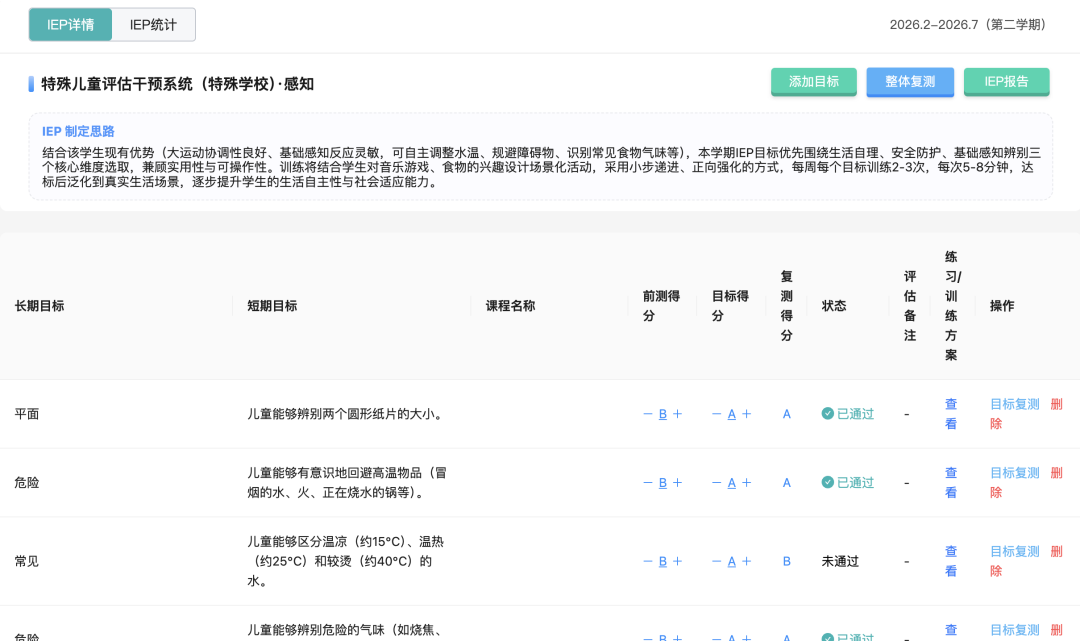The height and width of the screenshot is (641, 1080).
Task: Delete the 常见 goal row with 删除
Action: click(1057, 551)
